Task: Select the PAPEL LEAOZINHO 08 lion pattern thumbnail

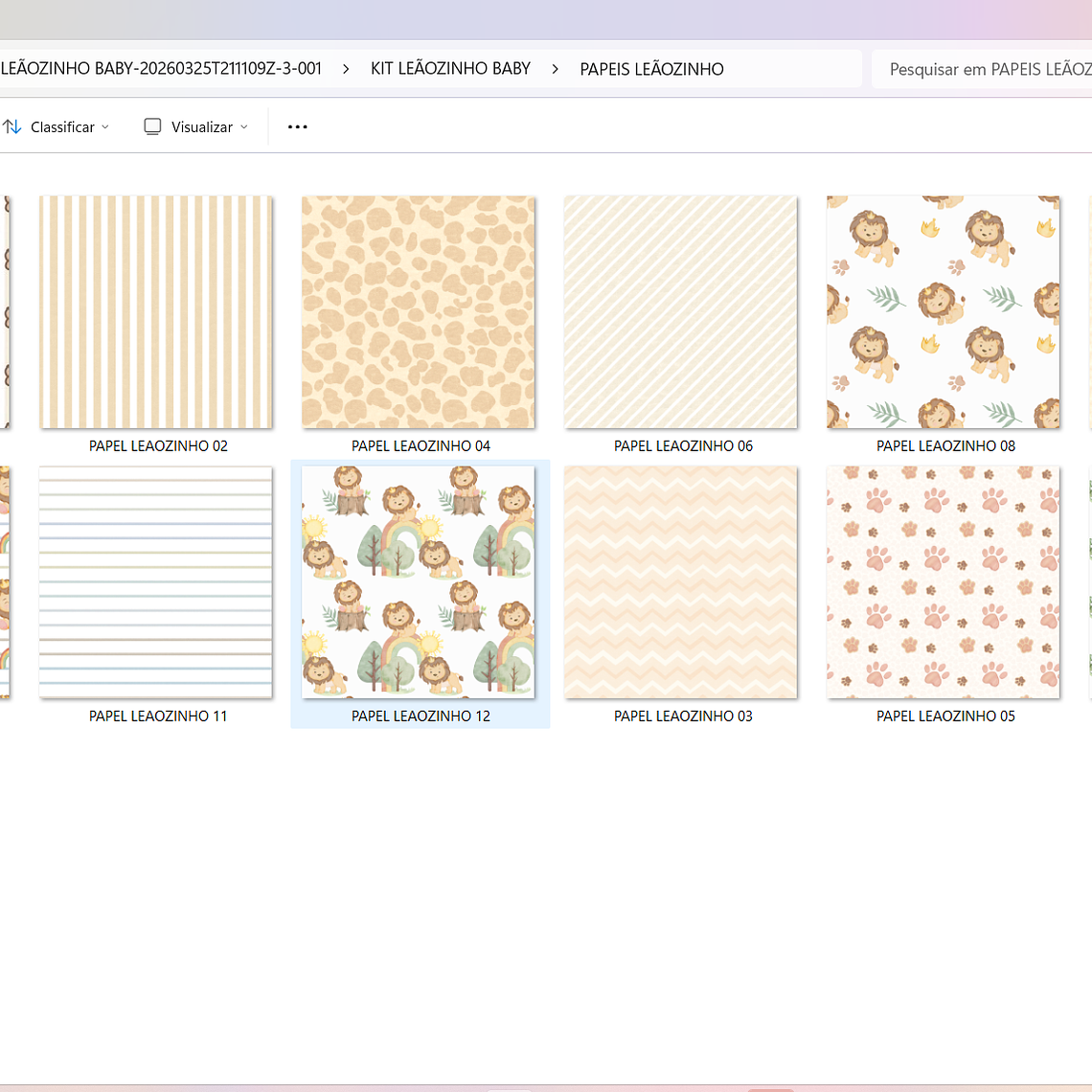Action: pyautogui.click(x=944, y=312)
